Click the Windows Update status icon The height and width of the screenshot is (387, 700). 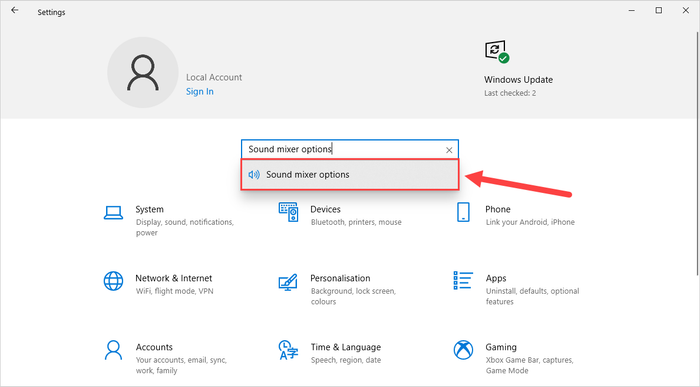[497, 52]
